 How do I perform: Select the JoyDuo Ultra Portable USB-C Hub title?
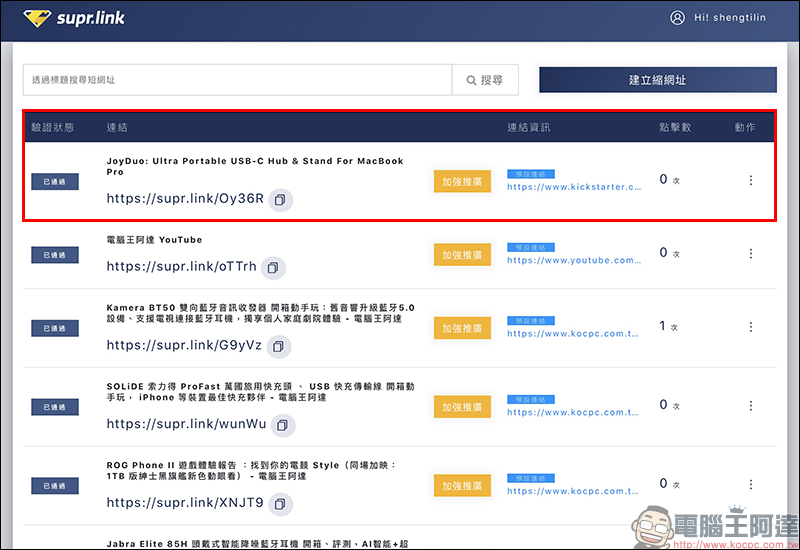click(x=255, y=166)
